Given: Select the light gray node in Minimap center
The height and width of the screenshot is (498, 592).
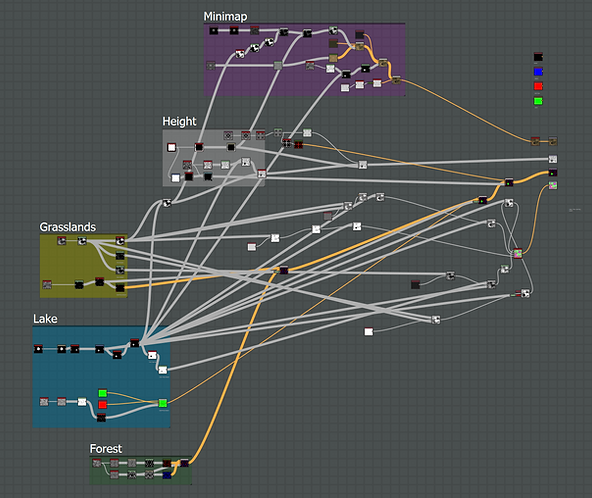Looking at the screenshot, I should click(278, 66).
